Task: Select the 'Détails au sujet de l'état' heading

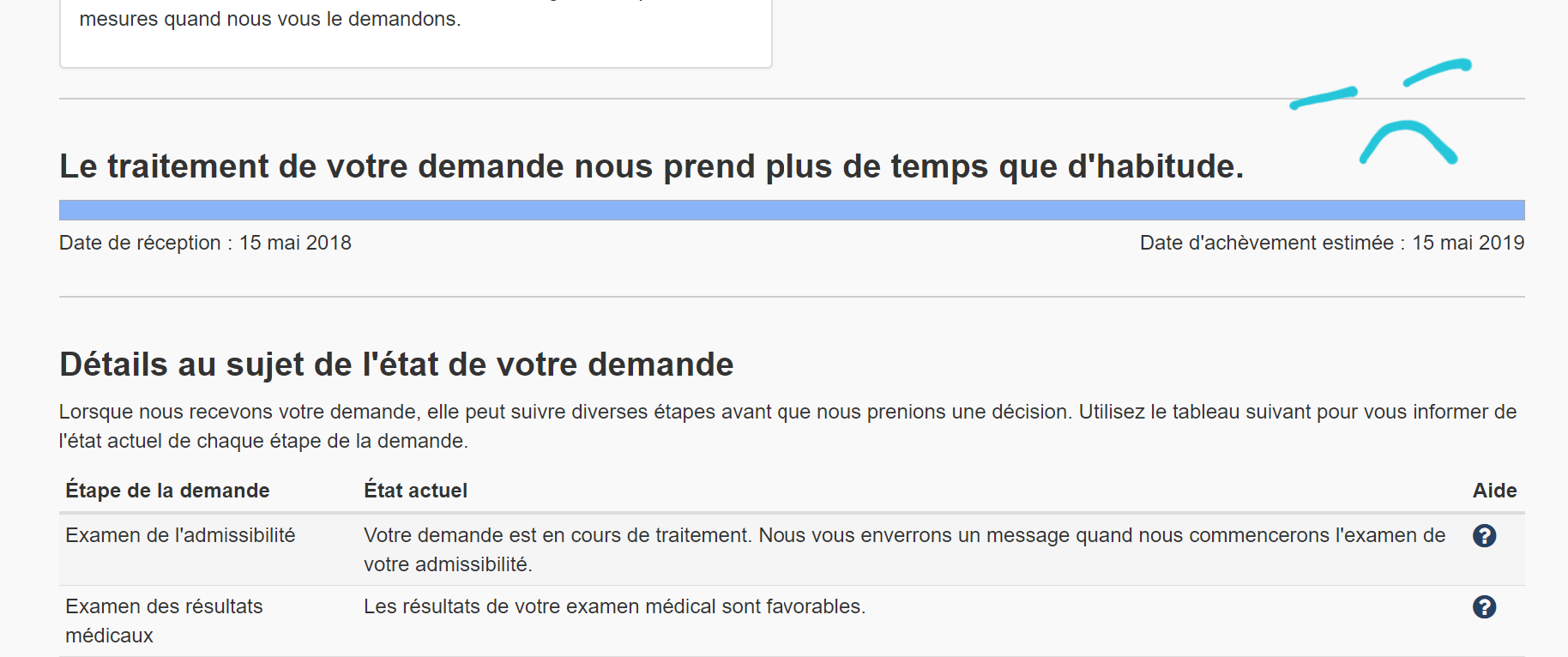Action: coord(396,365)
